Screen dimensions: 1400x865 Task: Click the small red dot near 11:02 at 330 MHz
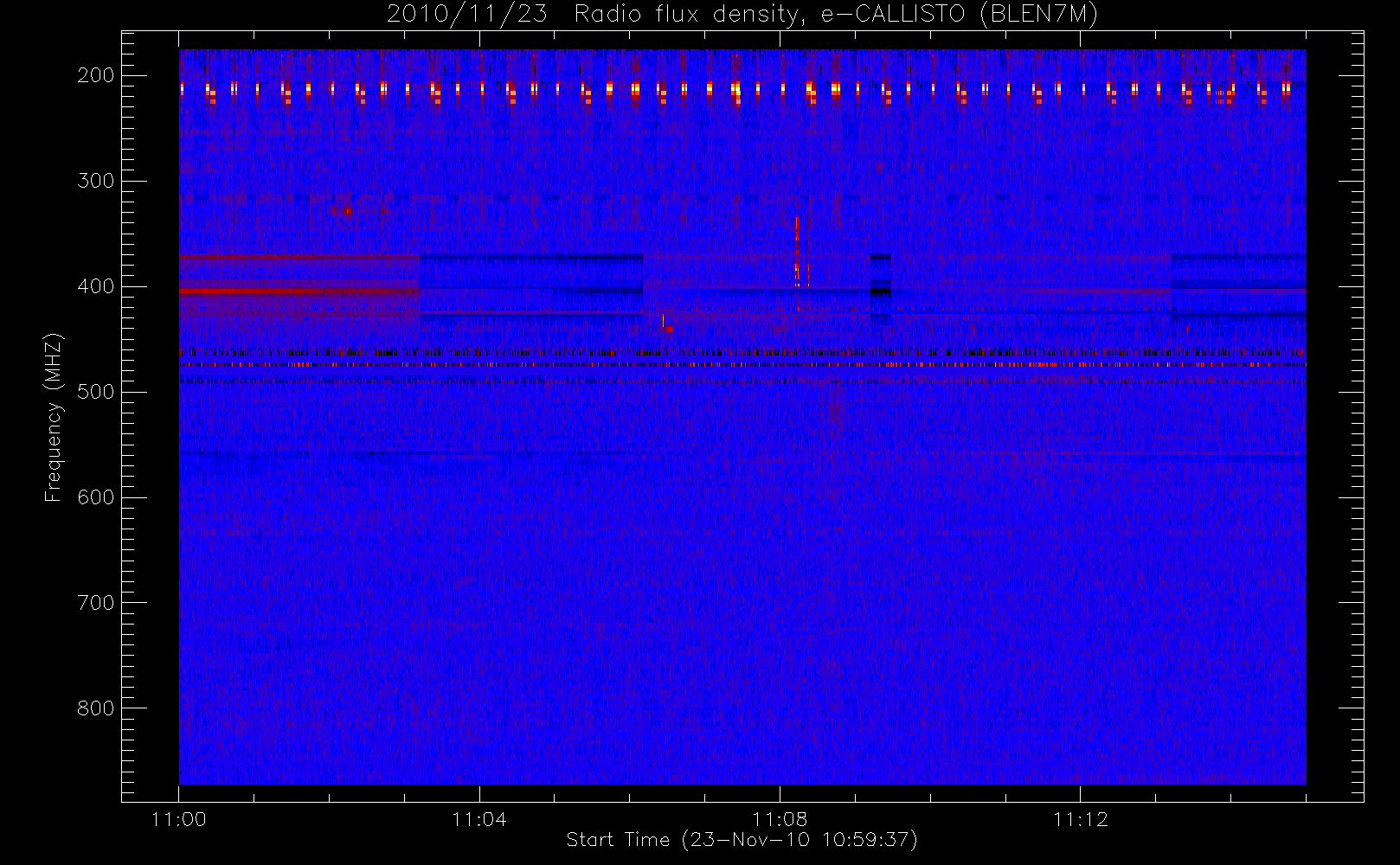point(348,211)
